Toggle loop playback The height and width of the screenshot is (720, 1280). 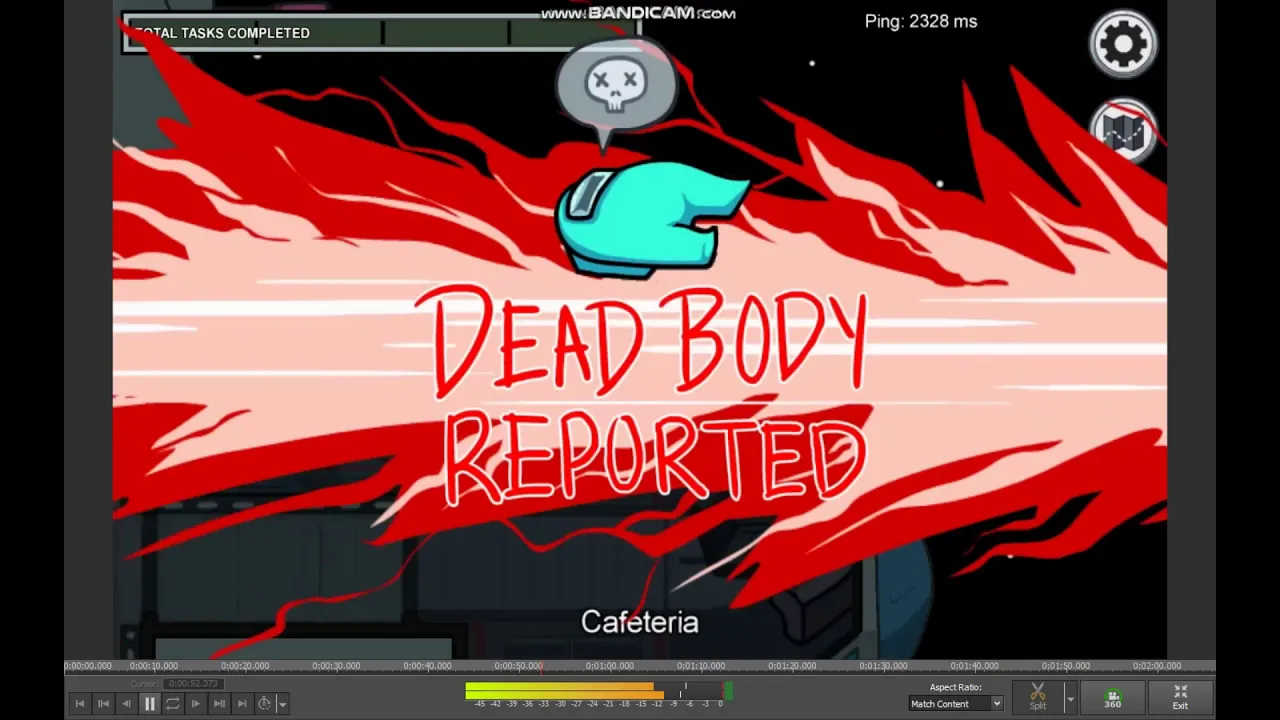click(x=173, y=704)
